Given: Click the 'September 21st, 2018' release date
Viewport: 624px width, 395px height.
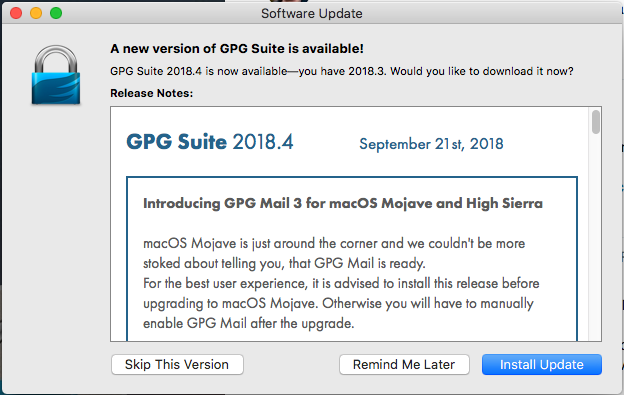Looking at the screenshot, I should 431,144.
